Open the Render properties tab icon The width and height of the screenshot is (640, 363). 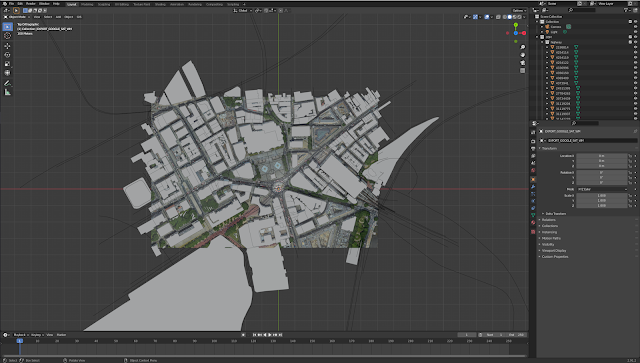(533, 141)
